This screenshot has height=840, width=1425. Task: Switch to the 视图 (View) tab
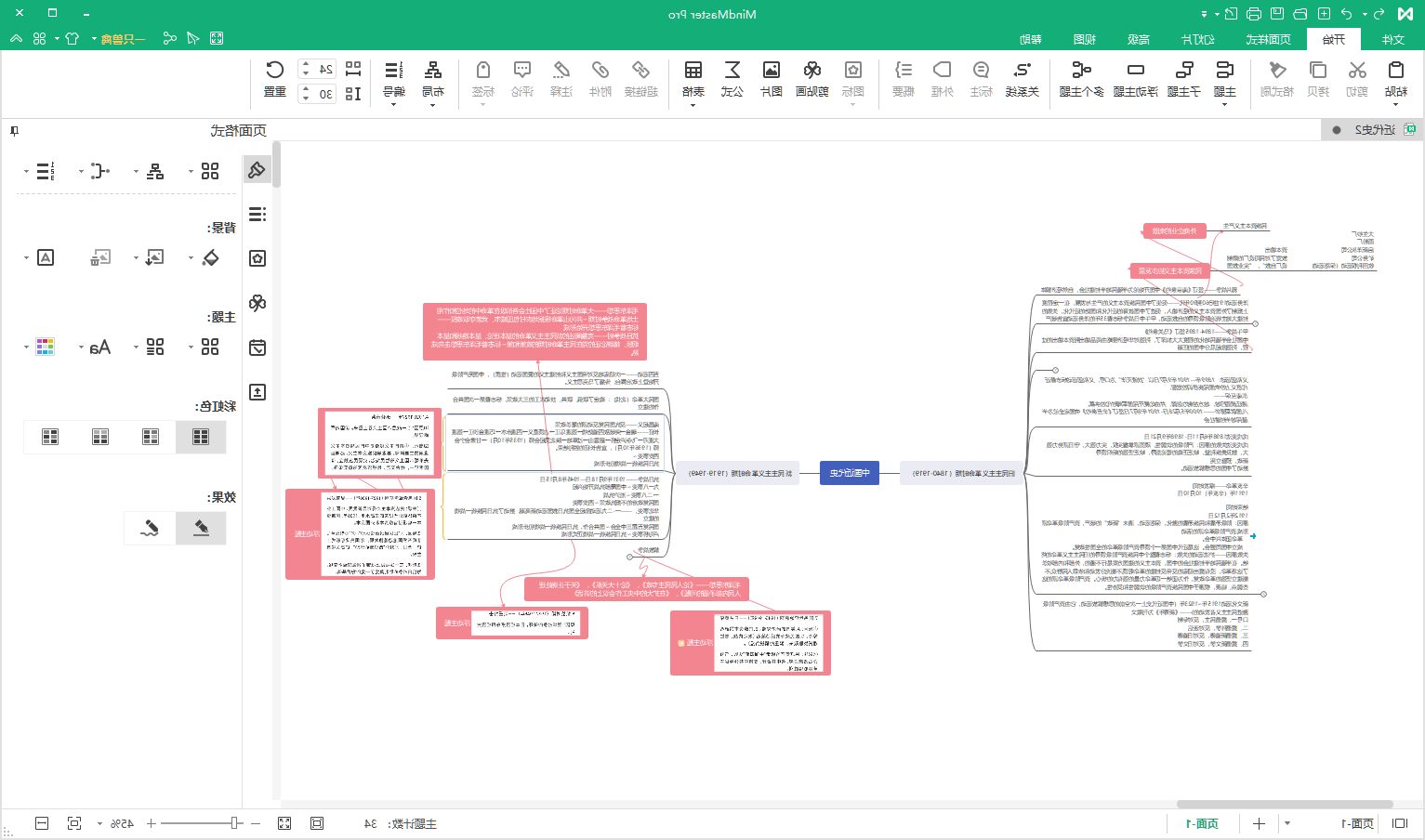[x=1085, y=39]
